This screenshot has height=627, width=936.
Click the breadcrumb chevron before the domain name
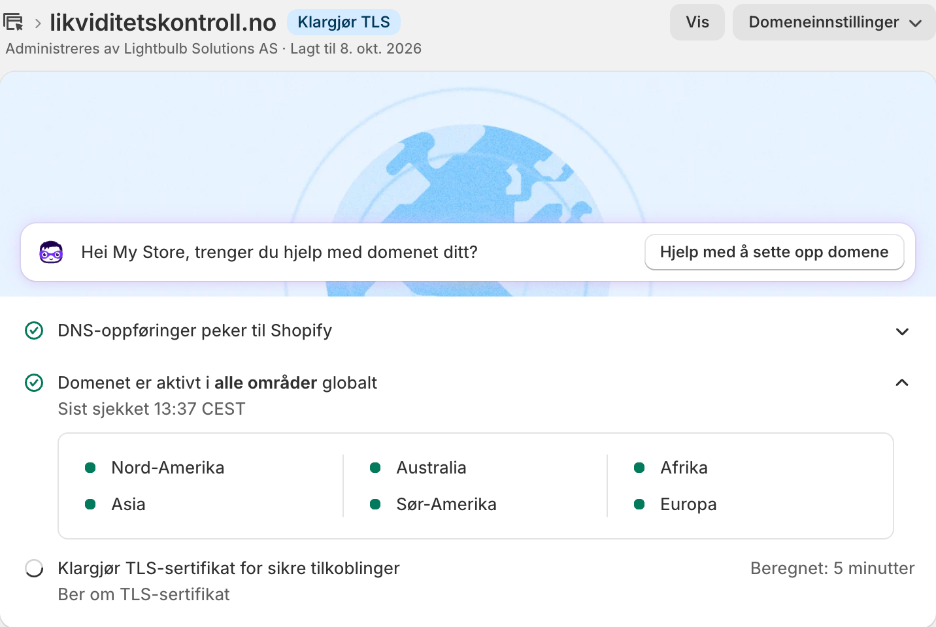[x=38, y=23]
